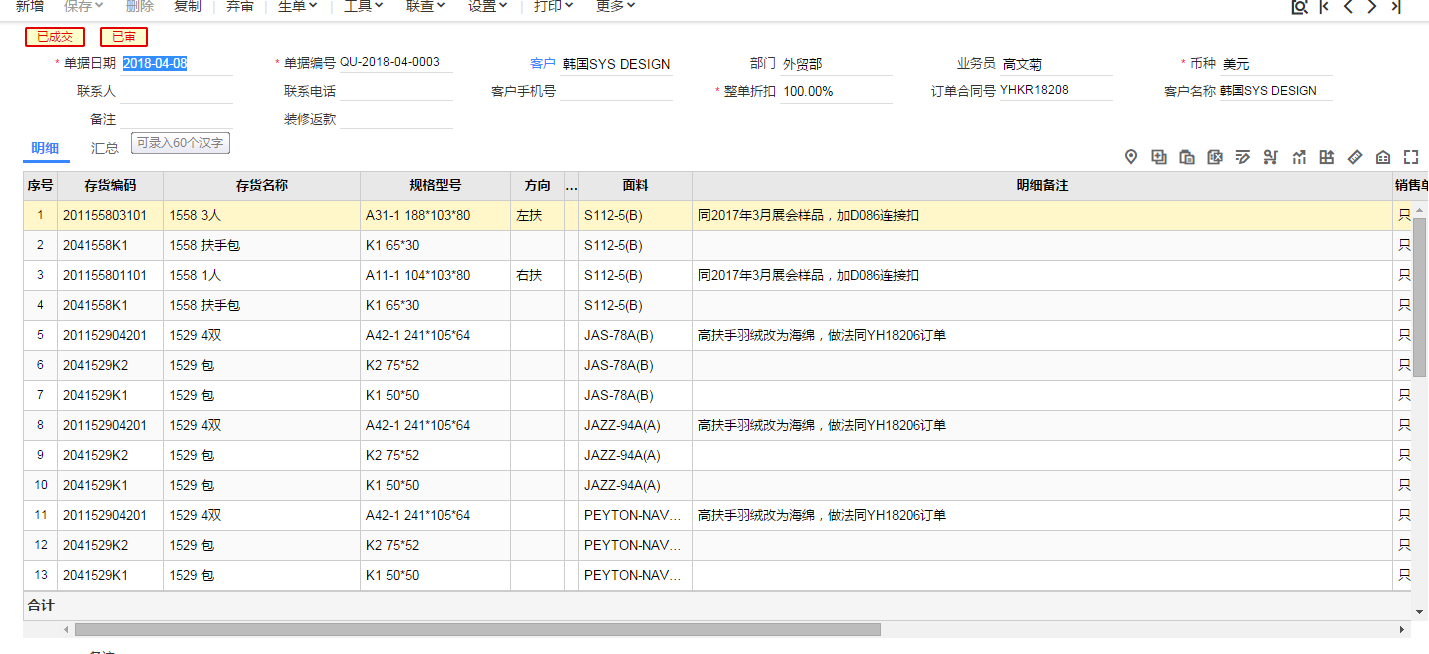Click the ruler icon in detail toolbar
Image resolution: width=1429 pixels, height=654 pixels.
tap(1355, 157)
